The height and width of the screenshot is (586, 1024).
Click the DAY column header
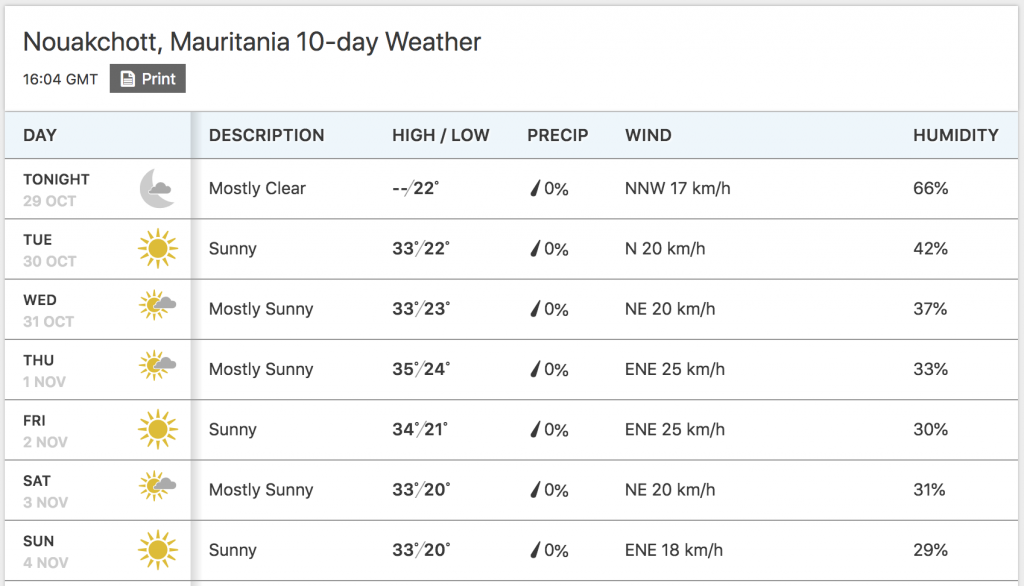pos(40,135)
